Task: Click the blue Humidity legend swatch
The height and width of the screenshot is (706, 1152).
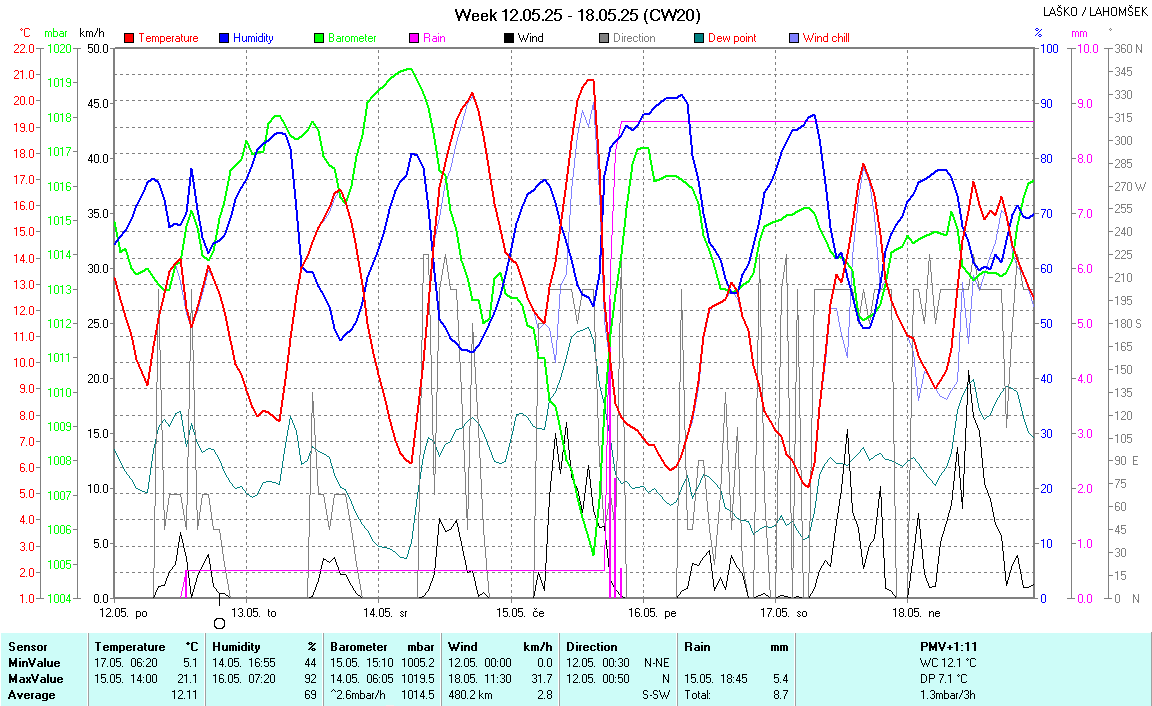Action: point(224,38)
